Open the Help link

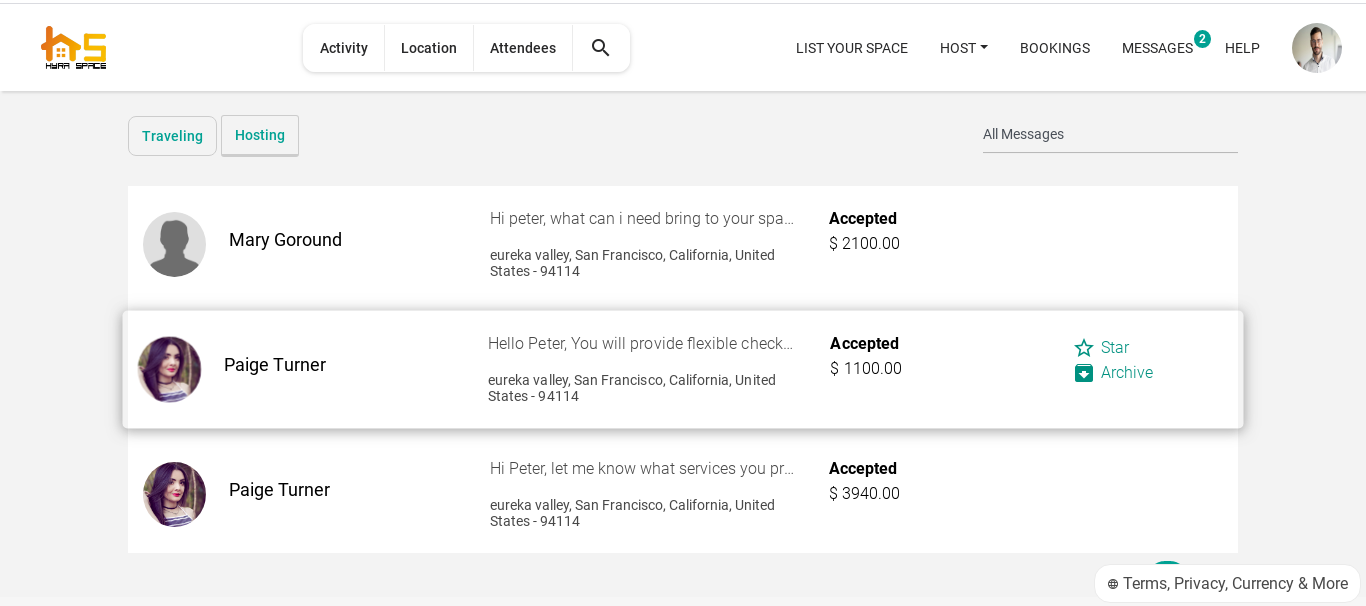coord(1242,48)
